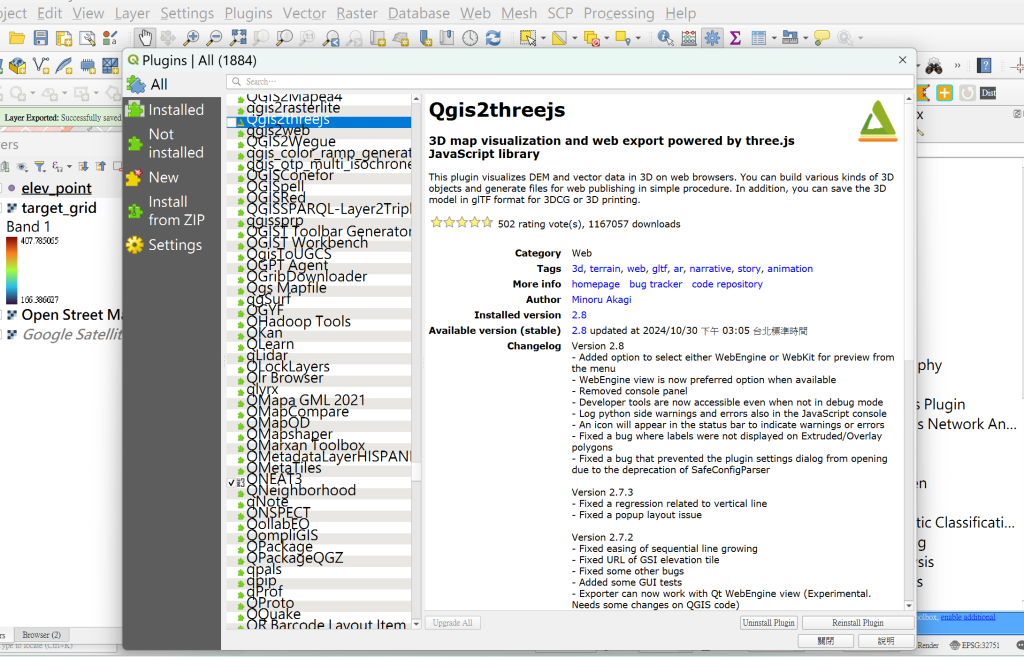
Task: Click in the plugin search field
Action: point(569,82)
